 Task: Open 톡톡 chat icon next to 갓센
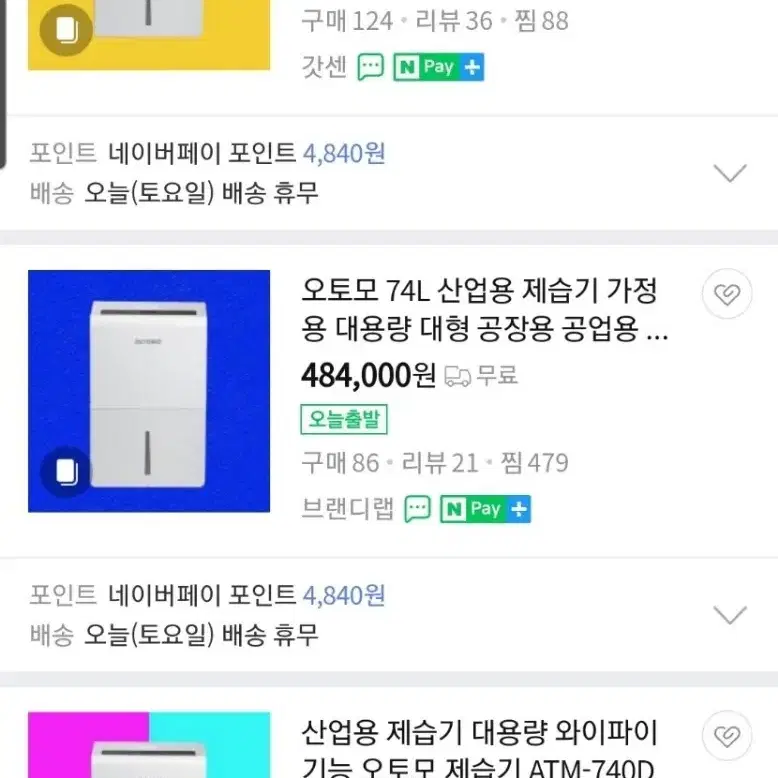coord(371,67)
